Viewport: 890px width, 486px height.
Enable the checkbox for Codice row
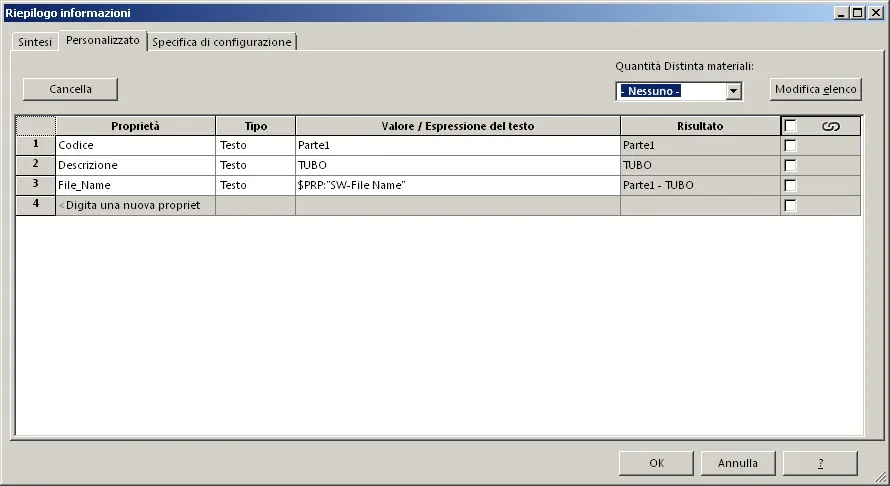click(x=791, y=146)
